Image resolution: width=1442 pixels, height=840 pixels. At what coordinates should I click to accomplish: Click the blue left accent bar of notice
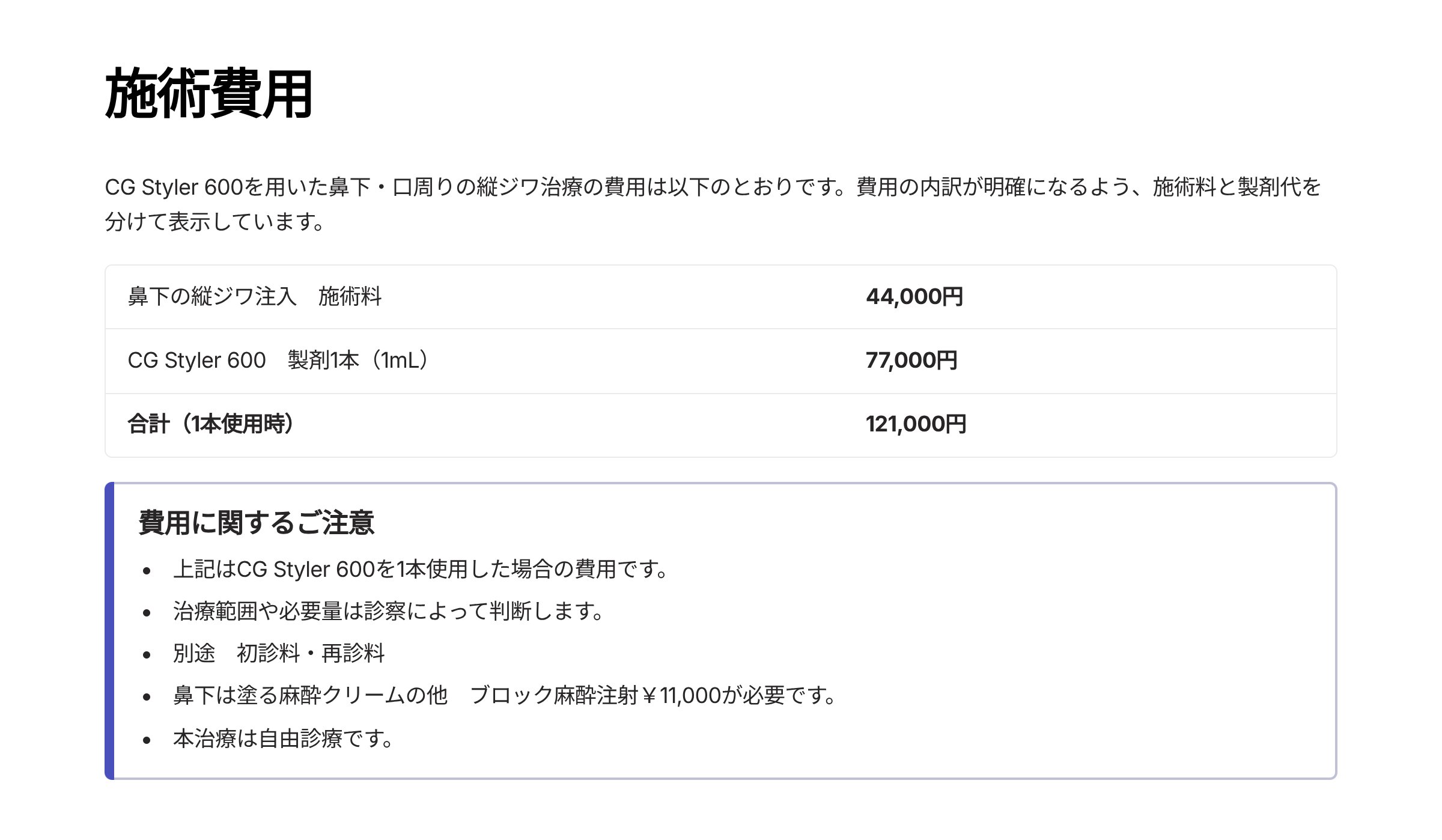(109, 631)
